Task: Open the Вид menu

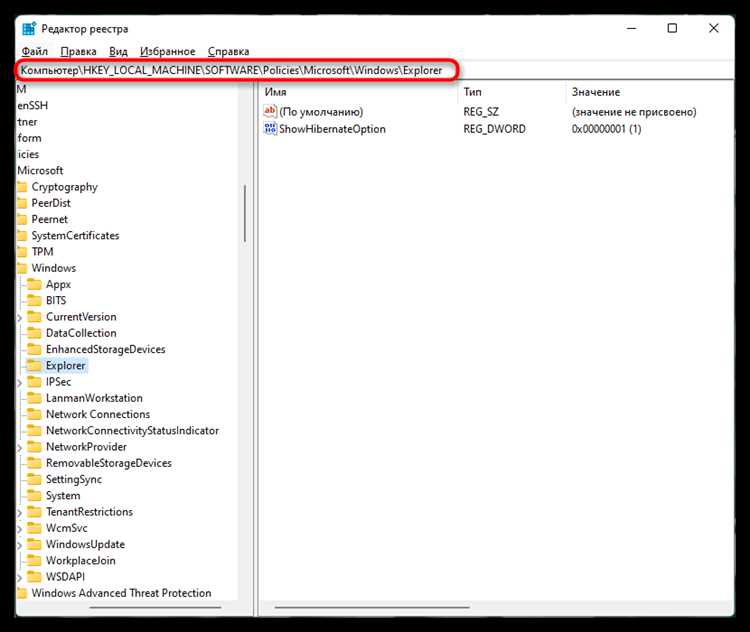Action: 118,51
